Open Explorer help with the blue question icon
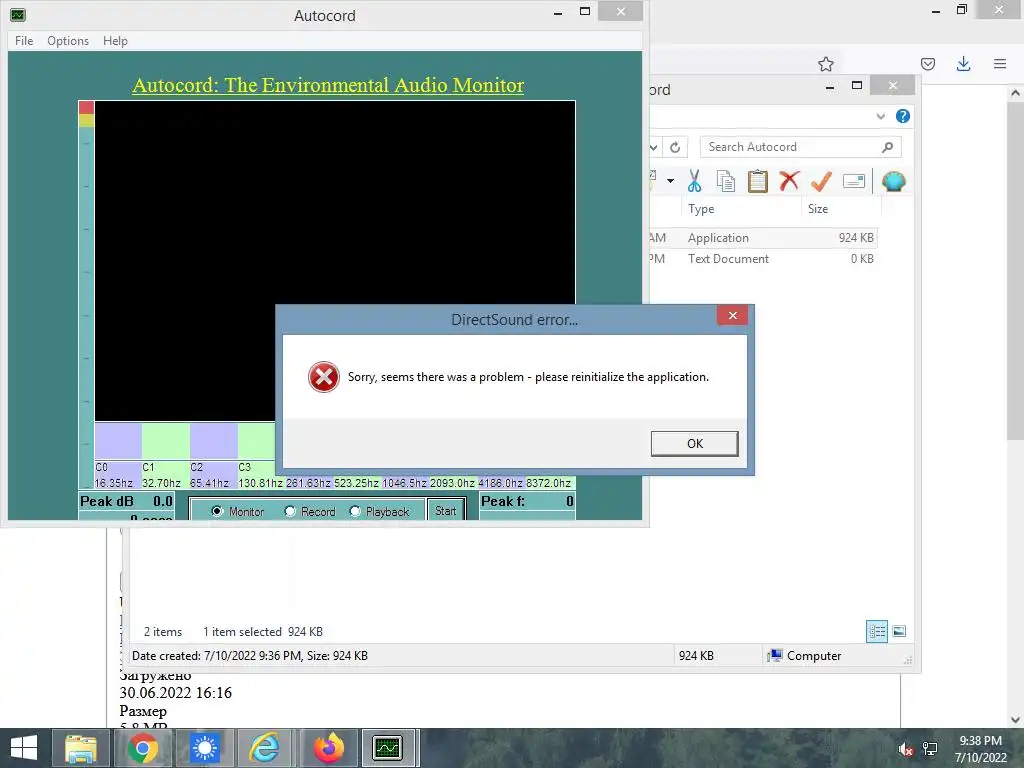The image size is (1024, 768). pos(903,116)
